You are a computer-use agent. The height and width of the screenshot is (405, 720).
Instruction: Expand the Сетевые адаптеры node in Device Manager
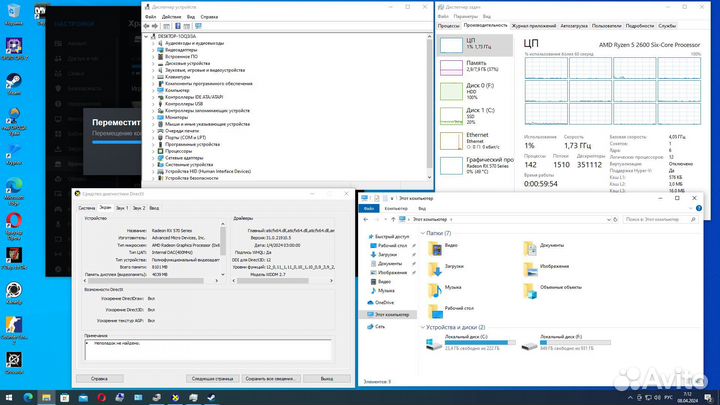(153, 158)
